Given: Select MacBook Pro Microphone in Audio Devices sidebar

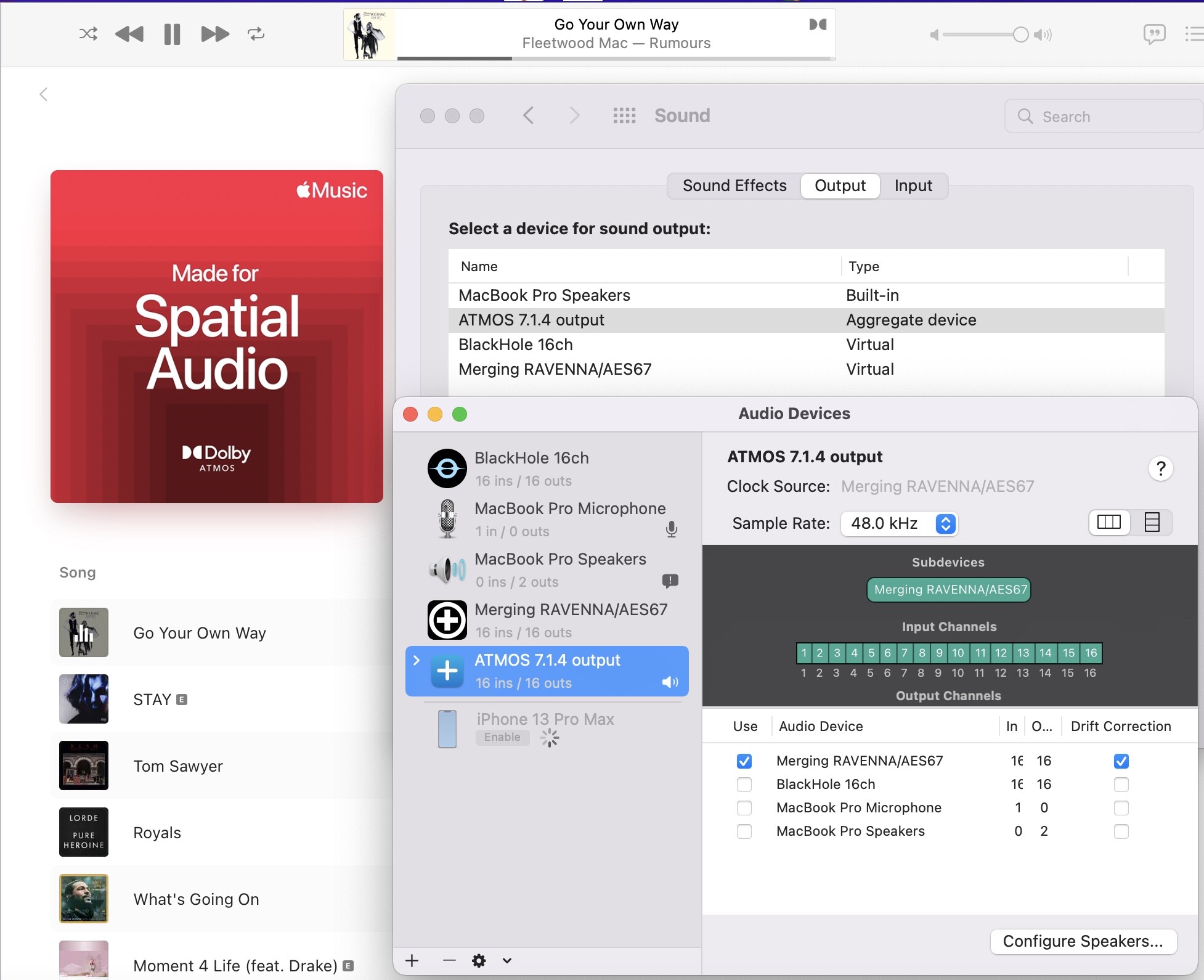Looking at the screenshot, I should tap(547, 519).
